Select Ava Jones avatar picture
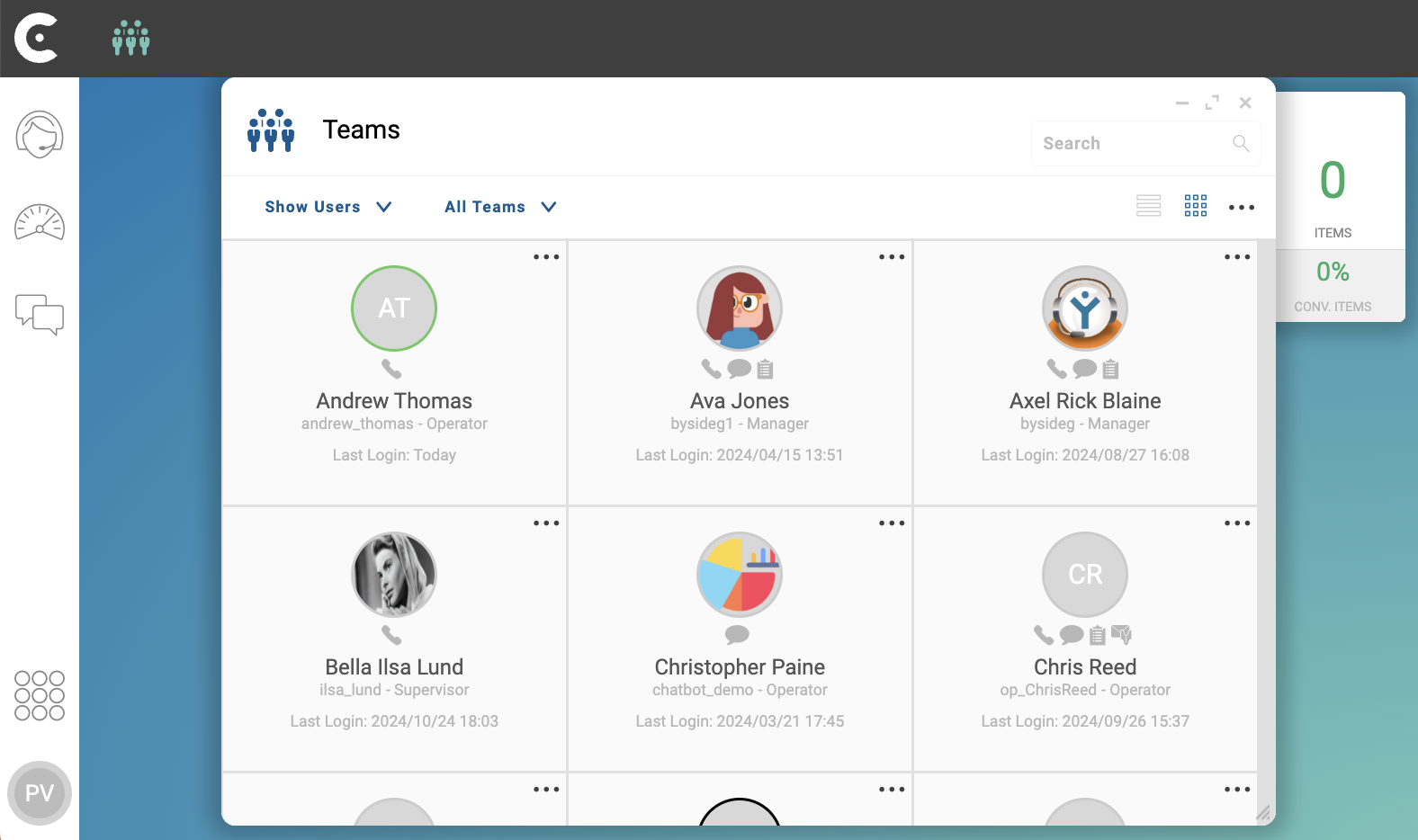 pyautogui.click(x=740, y=308)
